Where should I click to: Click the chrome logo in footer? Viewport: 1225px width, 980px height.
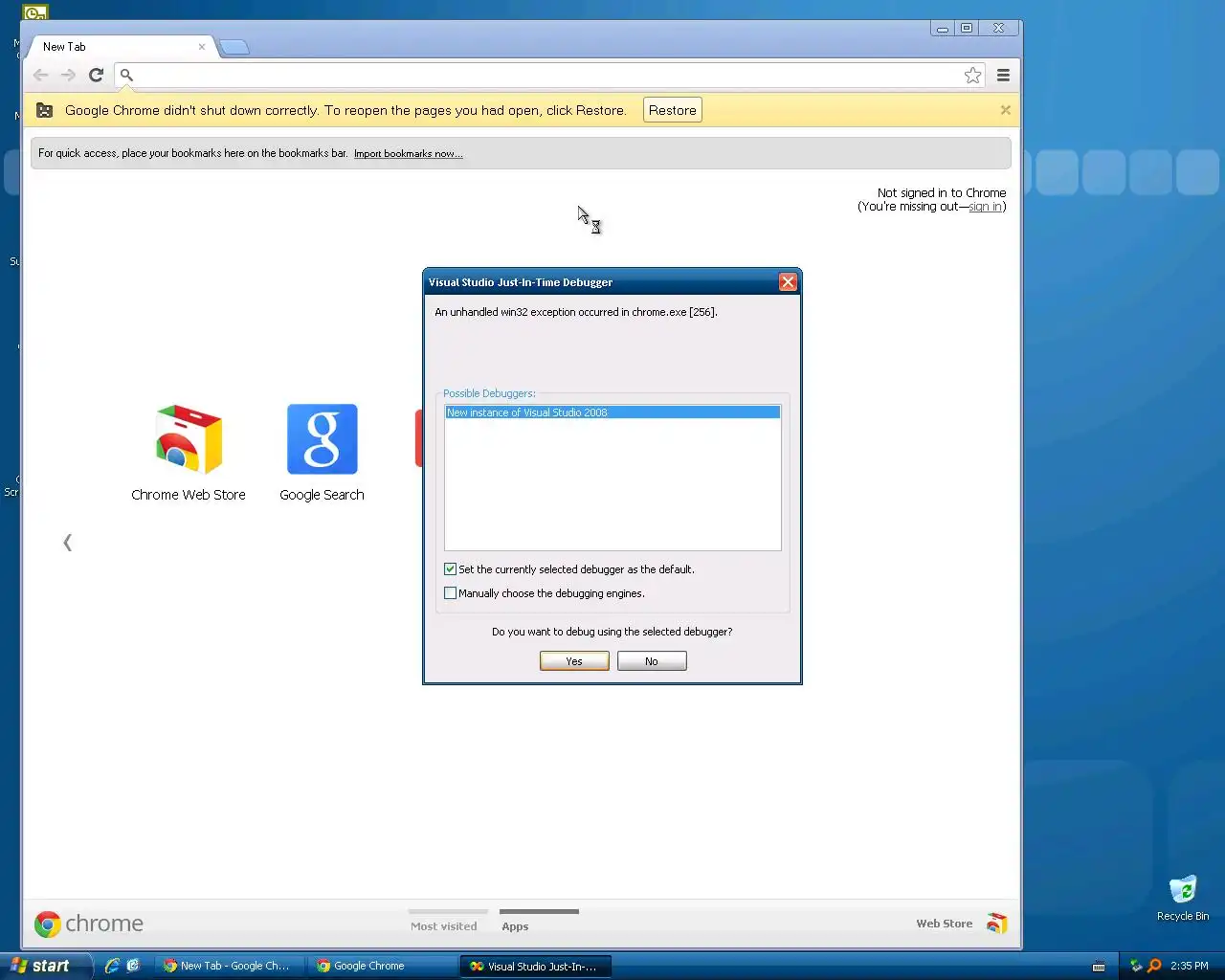pyautogui.click(x=89, y=924)
